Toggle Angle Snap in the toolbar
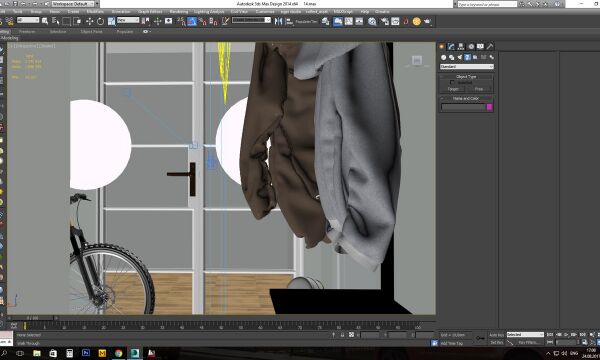Screen dimensions: 600x360 point(192,21)
